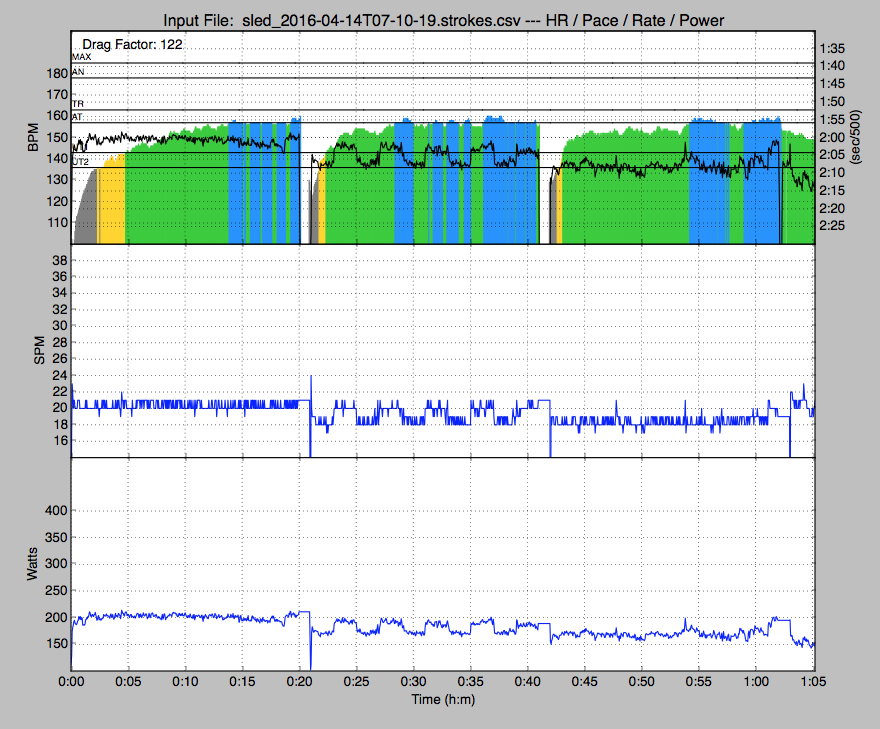Click the 0:30 time tick label
The image size is (880, 729).
[414, 680]
